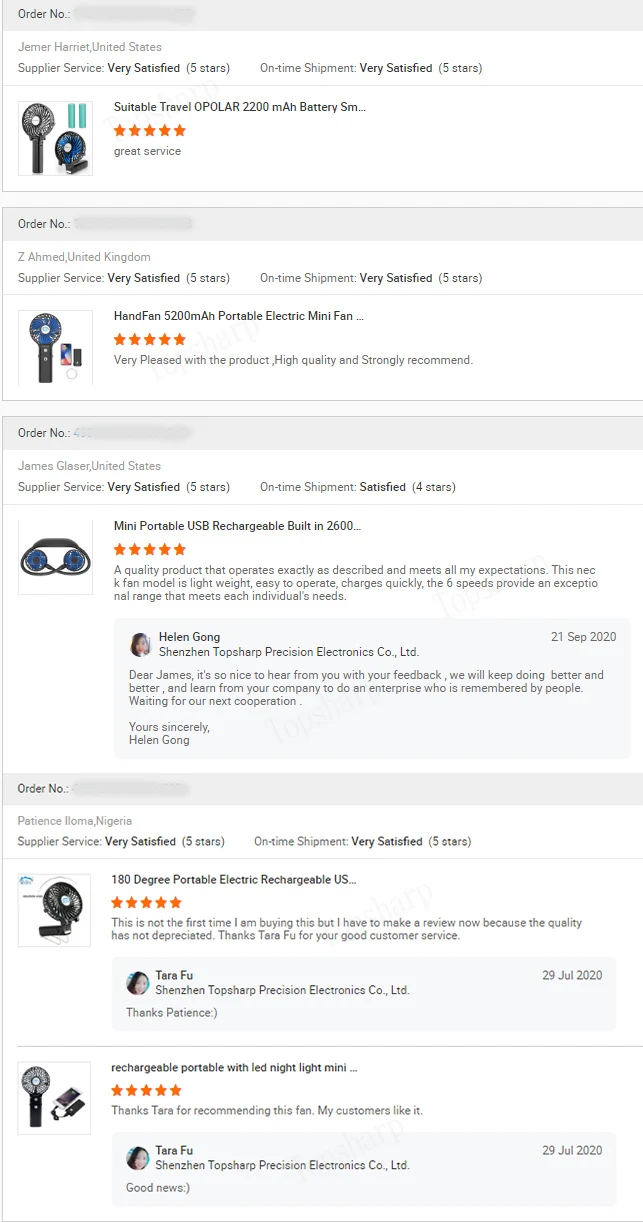The width and height of the screenshot is (643, 1222).
Task: Click star rating under 180 Degree fan review
Action: click(147, 902)
